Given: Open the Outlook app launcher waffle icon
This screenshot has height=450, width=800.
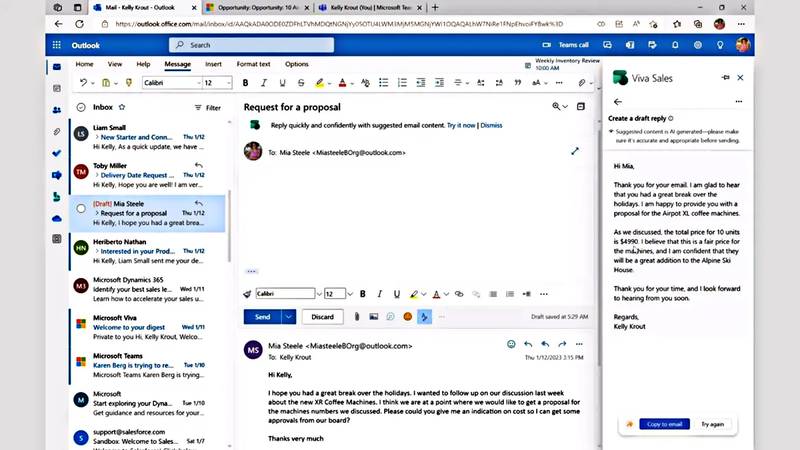Looking at the screenshot, I should tap(57, 45).
